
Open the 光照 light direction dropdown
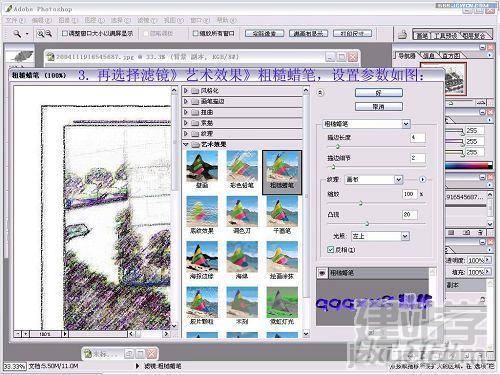(380, 236)
